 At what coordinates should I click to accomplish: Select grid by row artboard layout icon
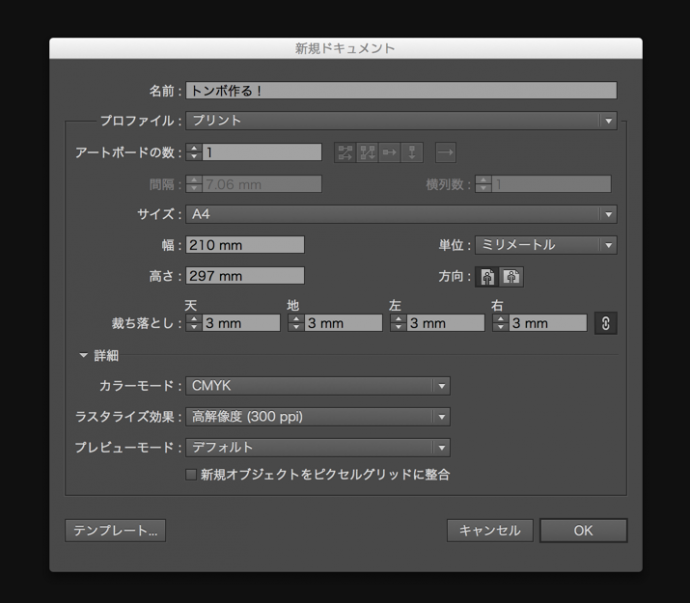pos(345,153)
